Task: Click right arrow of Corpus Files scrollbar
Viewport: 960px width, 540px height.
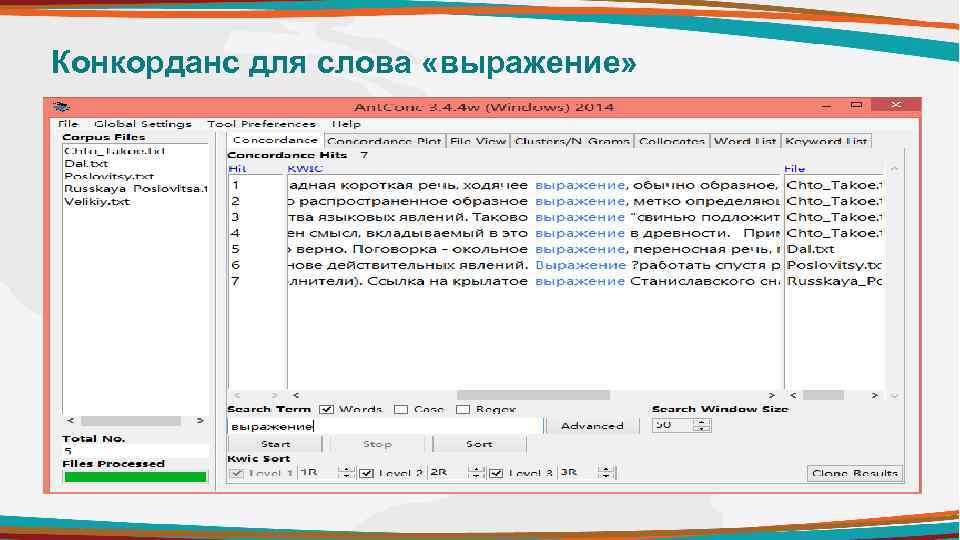Action: [x=200, y=421]
